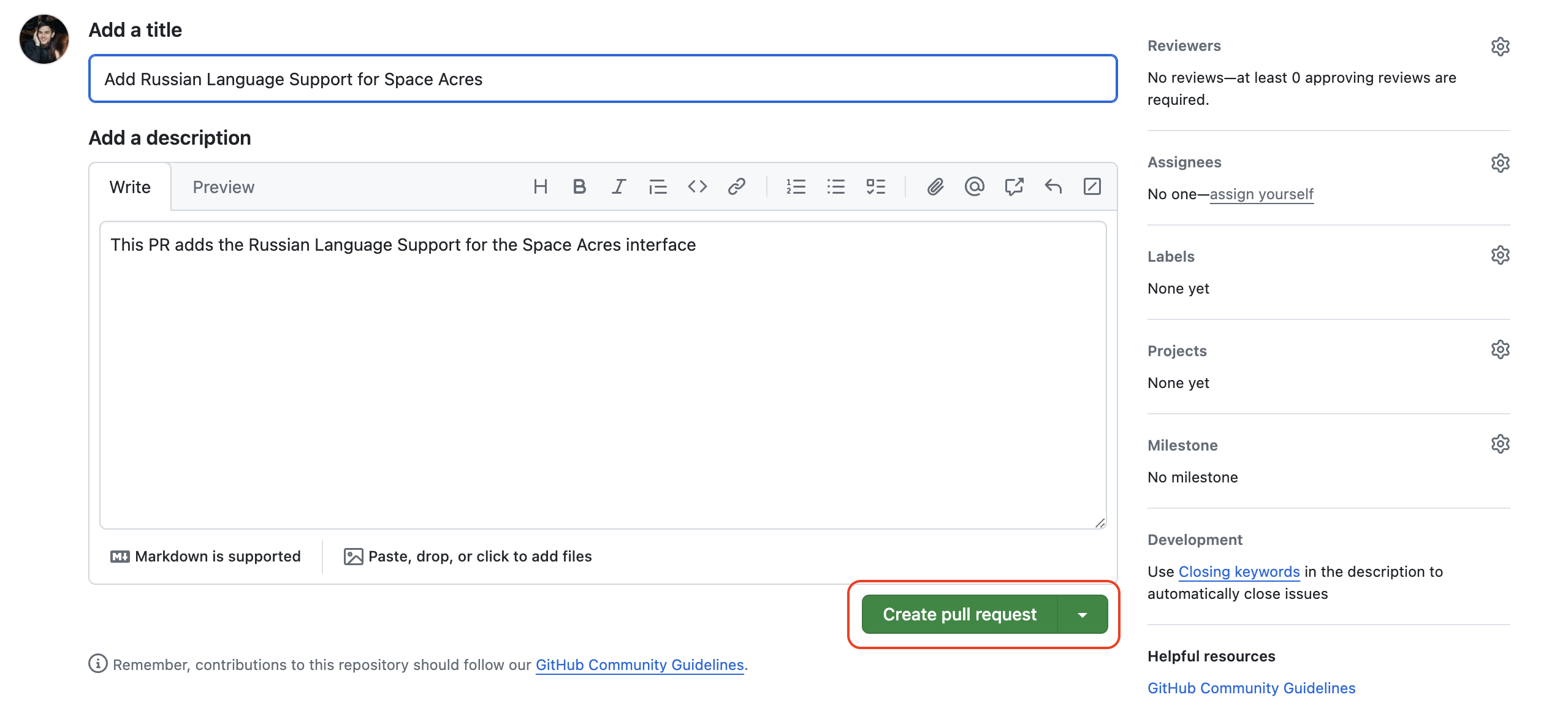Insert a numbered list
This screenshot has width=1568, height=727.
pos(796,187)
